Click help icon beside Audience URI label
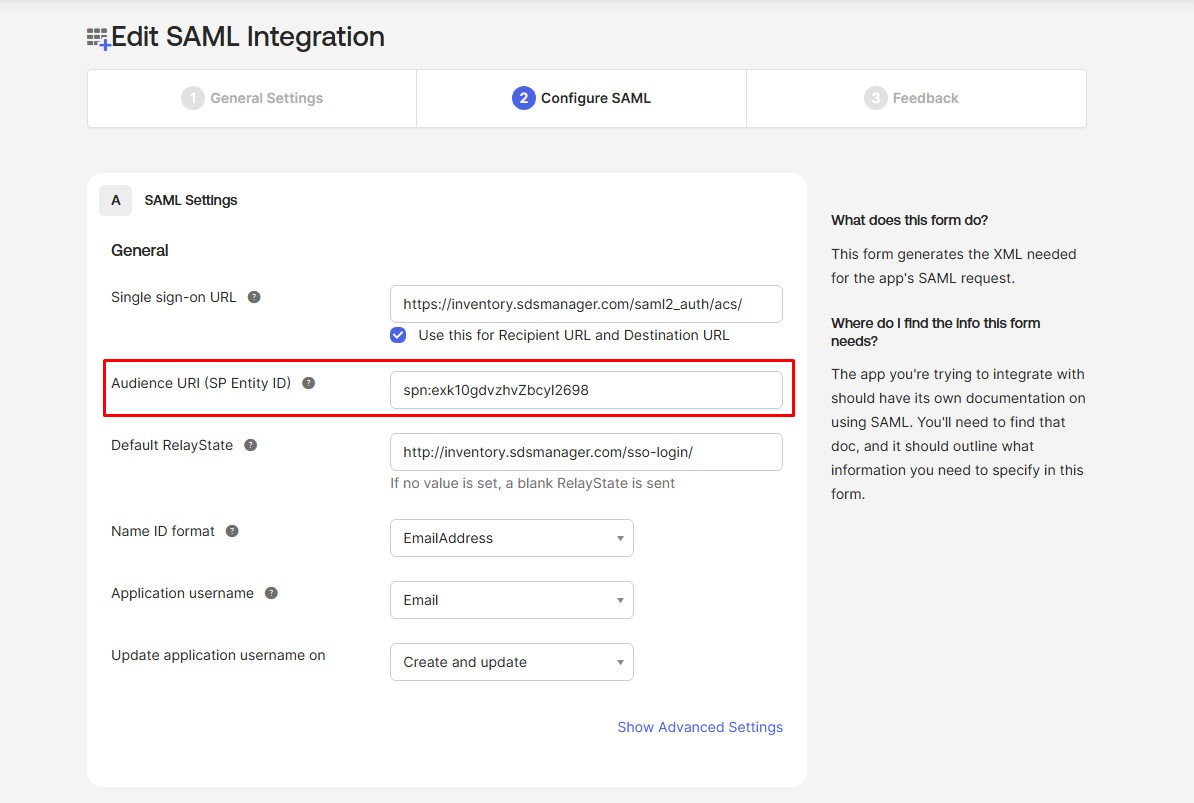 coord(308,383)
